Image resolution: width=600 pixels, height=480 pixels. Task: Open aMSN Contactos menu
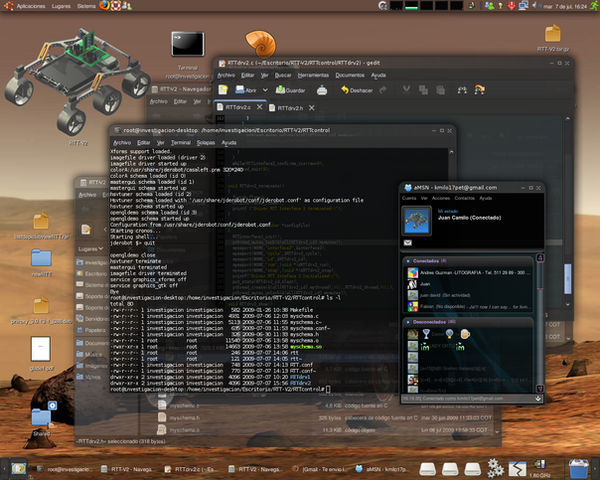(464, 198)
